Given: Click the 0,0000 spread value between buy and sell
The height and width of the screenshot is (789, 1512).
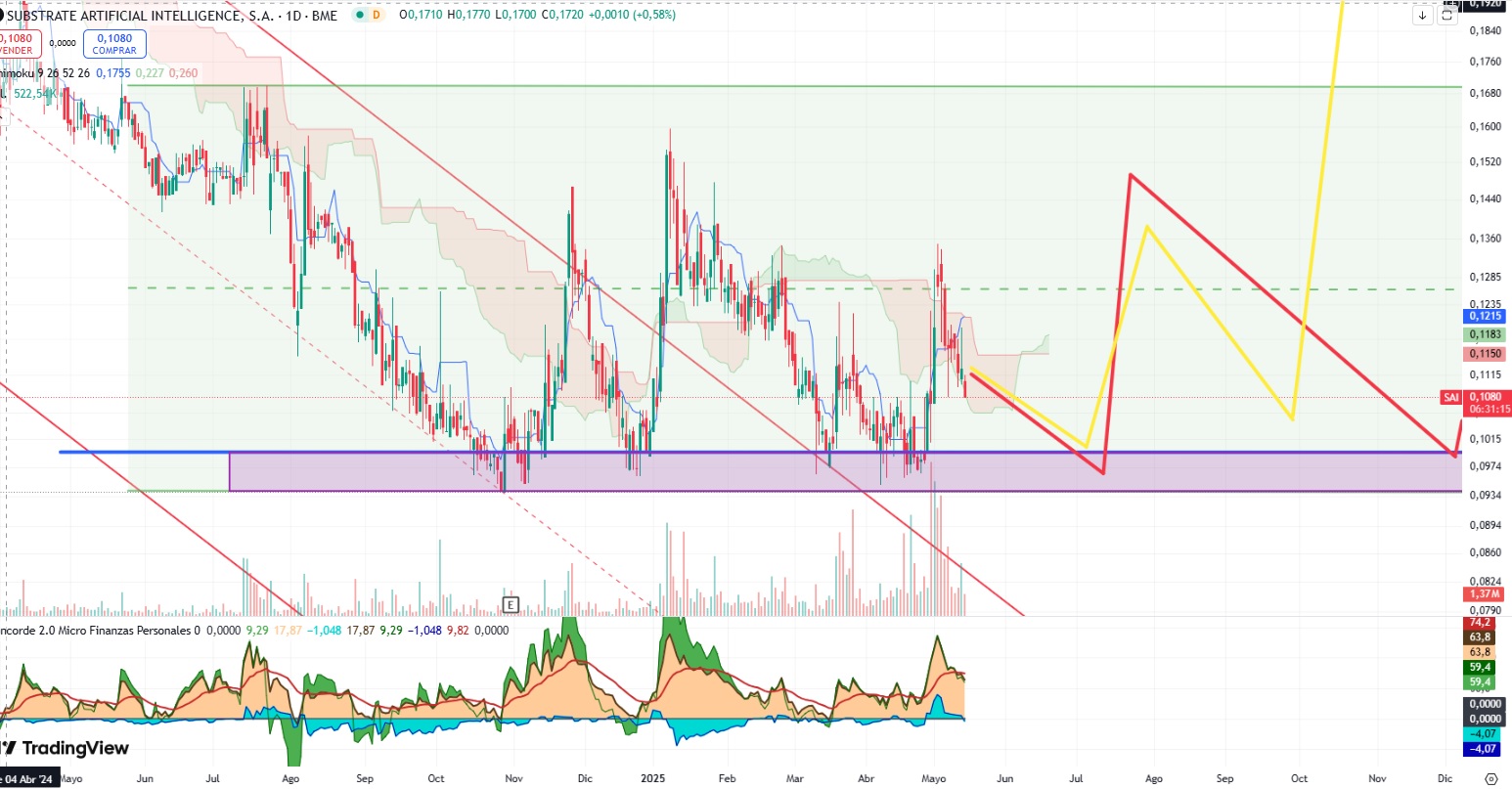Looking at the screenshot, I should click(x=63, y=43).
